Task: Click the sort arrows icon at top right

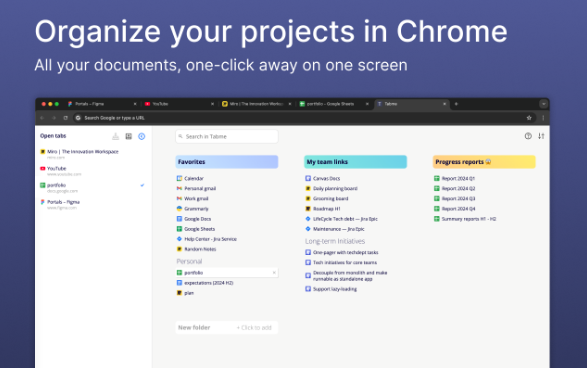Action: tap(541, 136)
